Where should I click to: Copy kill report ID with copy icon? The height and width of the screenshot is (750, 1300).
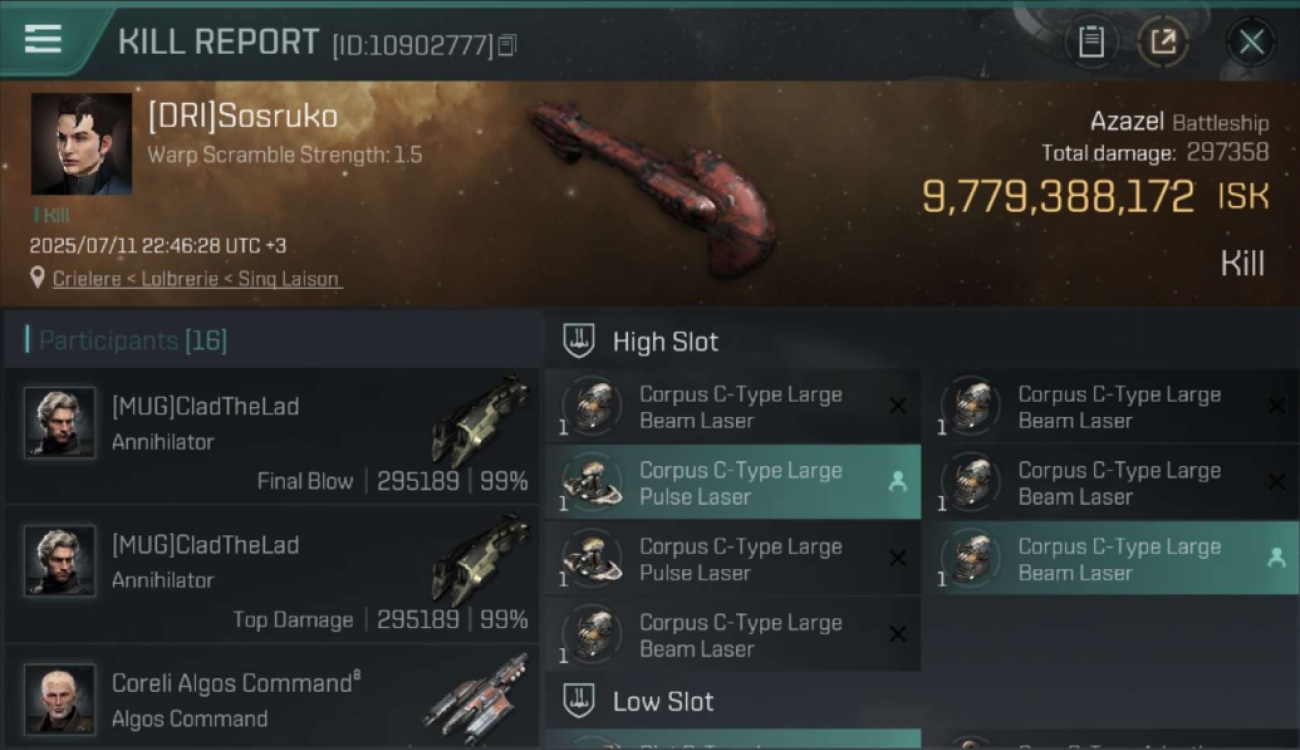507,45
